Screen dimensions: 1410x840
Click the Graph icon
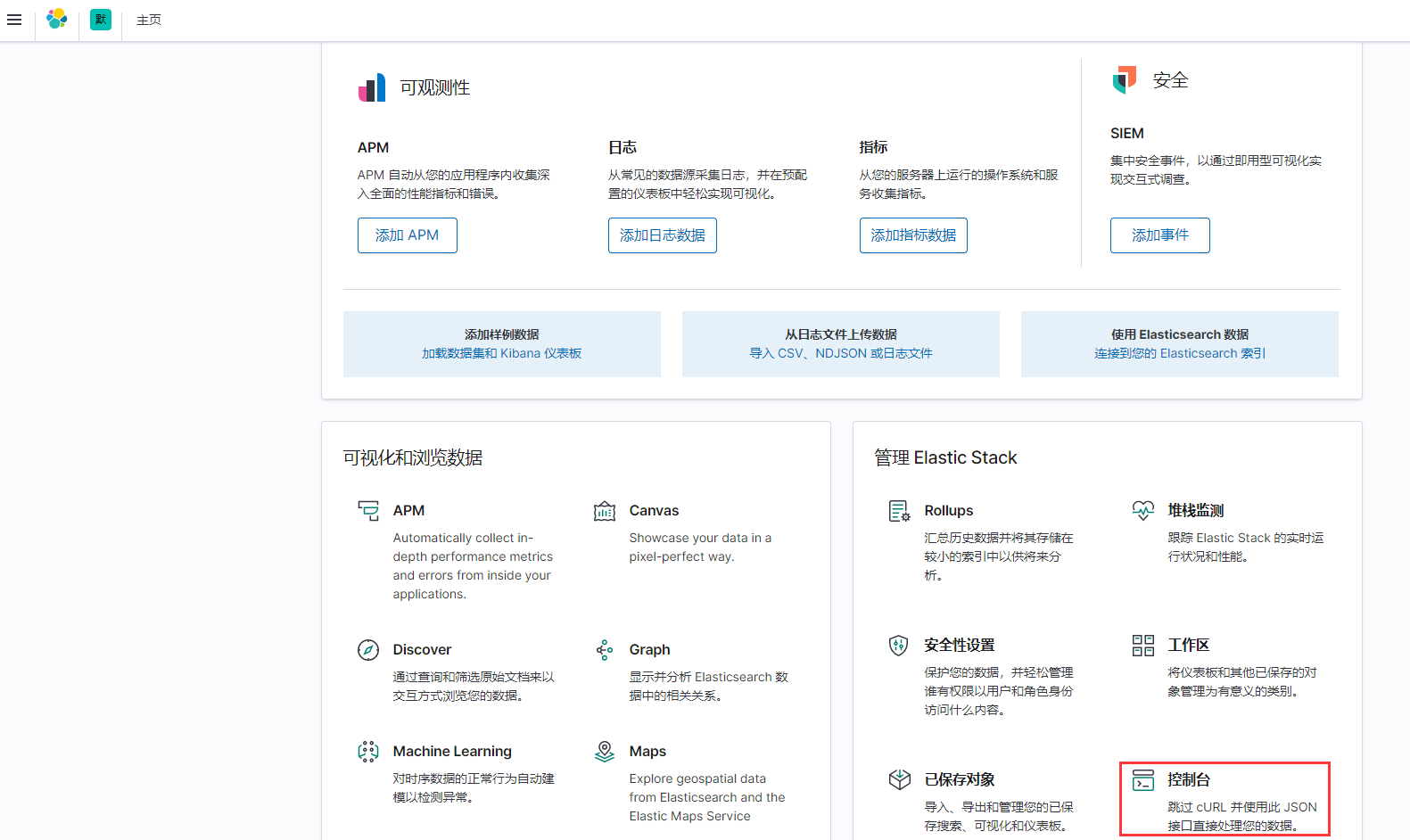point(605,650)
